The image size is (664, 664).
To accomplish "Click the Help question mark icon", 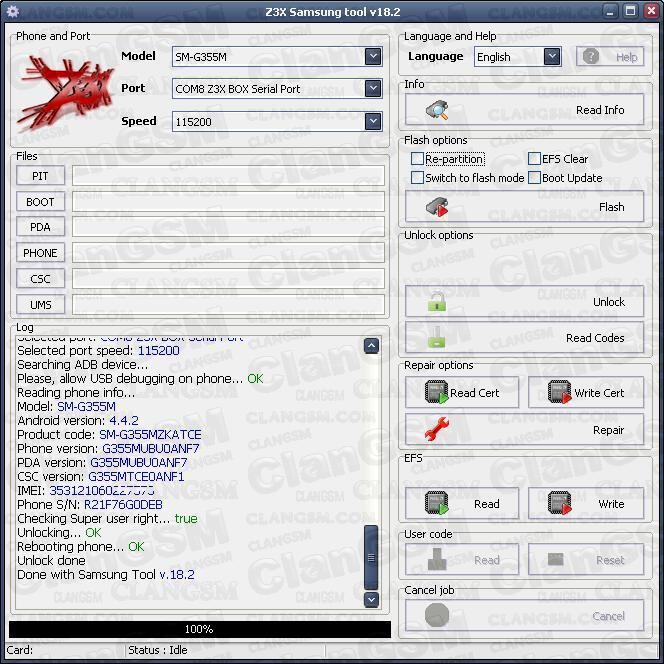I will [591, 56].
